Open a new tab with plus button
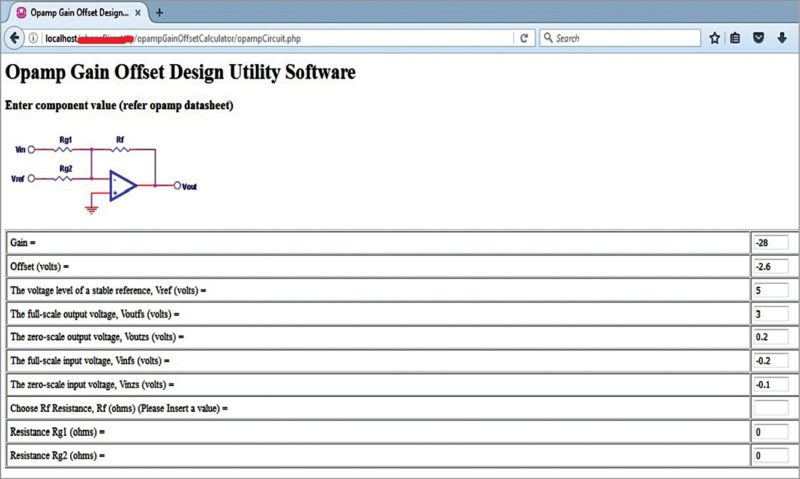Image resolution: width=800 pixels, height=479 pixels. pyautogui.click(x=159, y=12)
